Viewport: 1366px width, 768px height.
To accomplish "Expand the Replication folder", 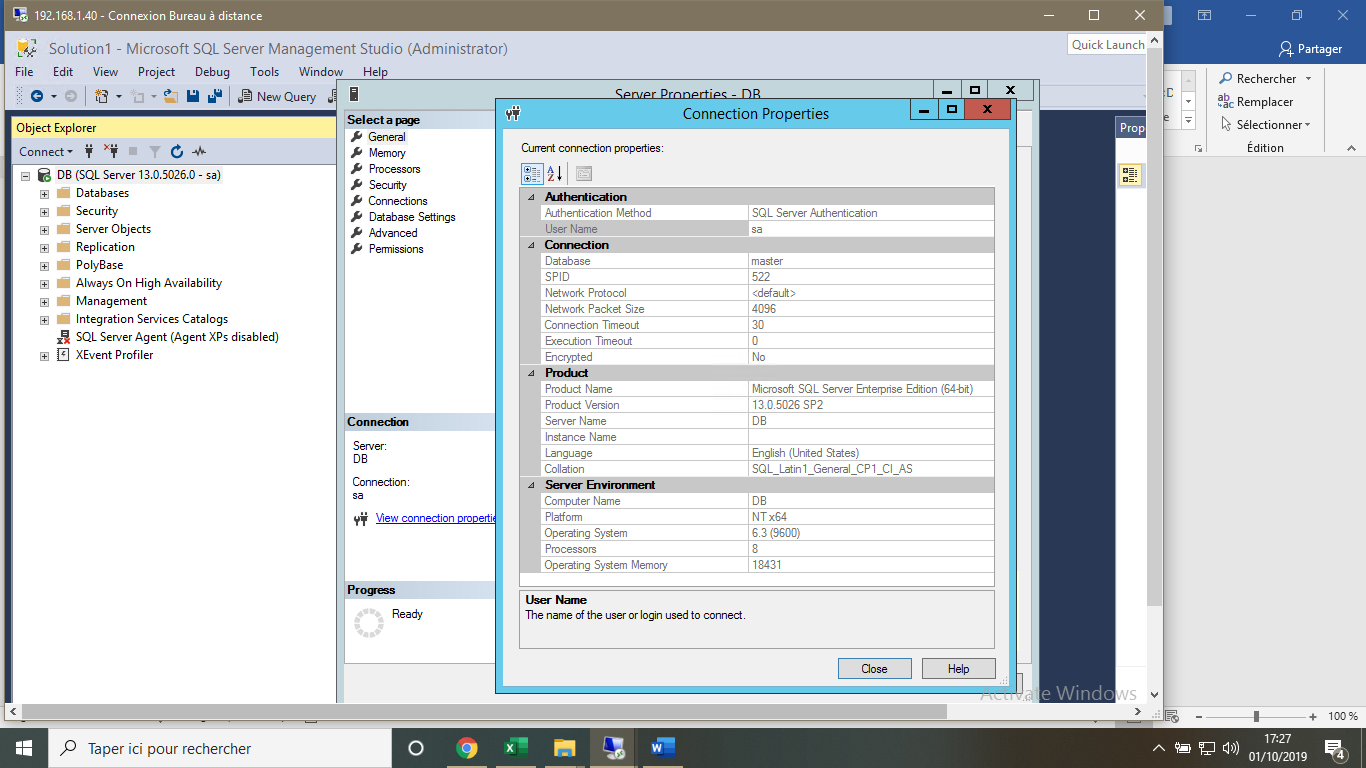I will [44, 247].
